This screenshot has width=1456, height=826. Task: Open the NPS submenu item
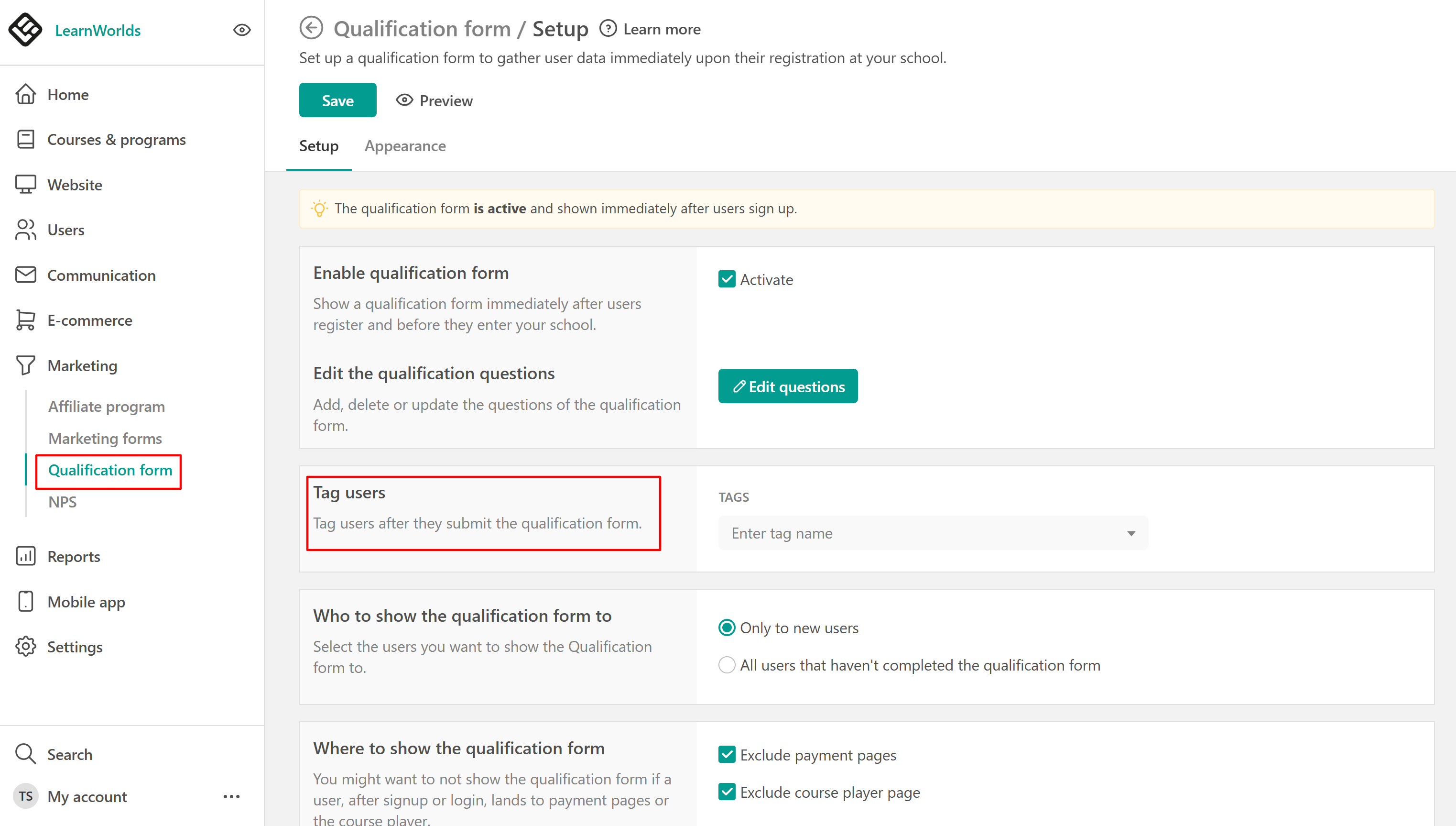pos(62,502)
